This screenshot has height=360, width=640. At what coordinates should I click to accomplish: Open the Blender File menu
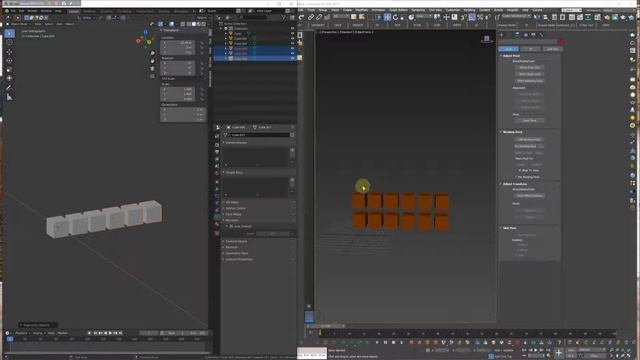(x=13, y=11)
